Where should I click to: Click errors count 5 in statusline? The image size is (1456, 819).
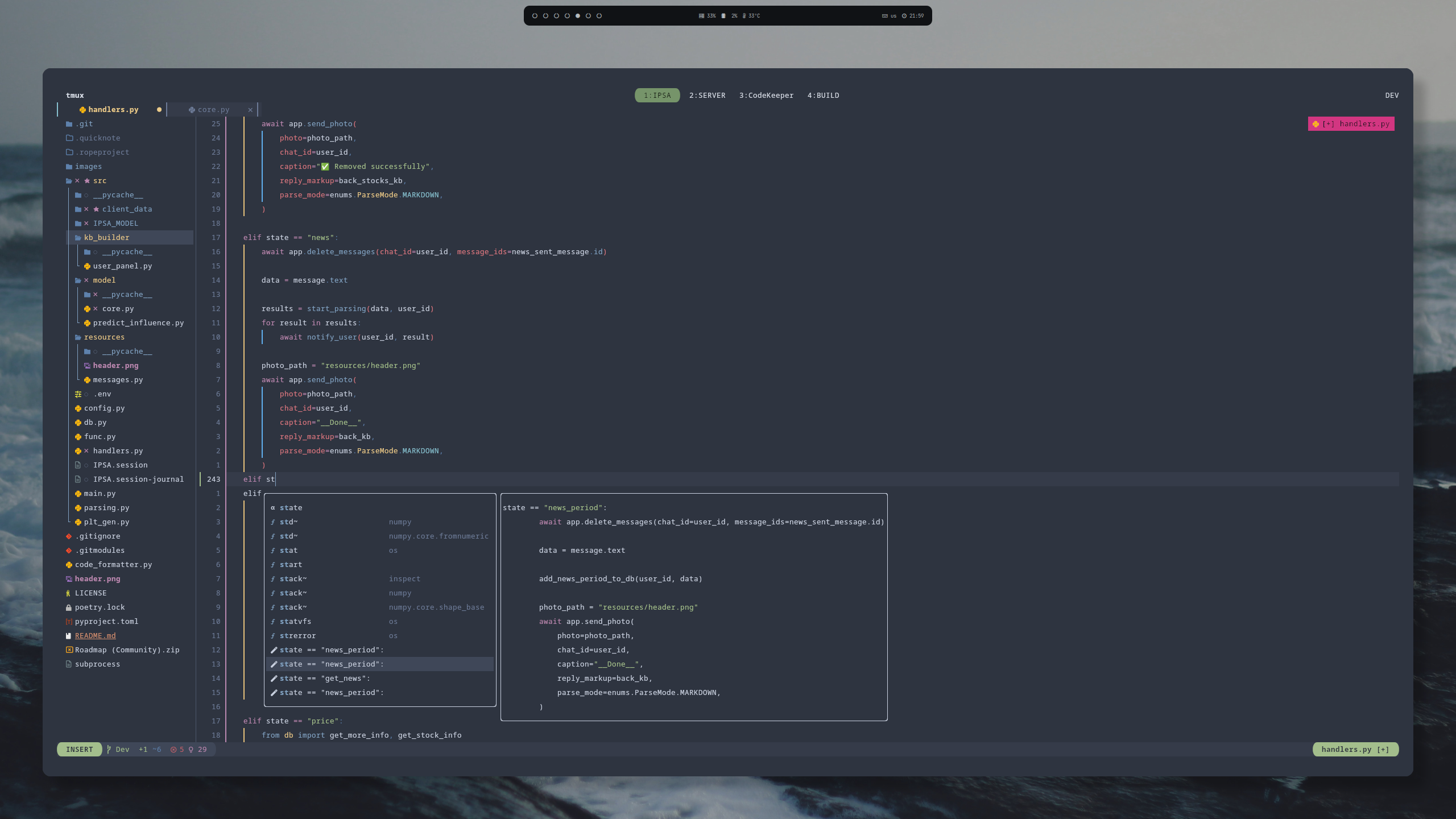177,750
